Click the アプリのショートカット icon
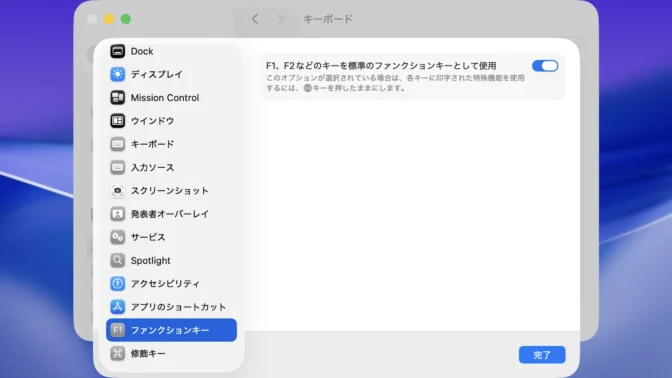This screenshot has width=672, height=378. pos(117,307)
